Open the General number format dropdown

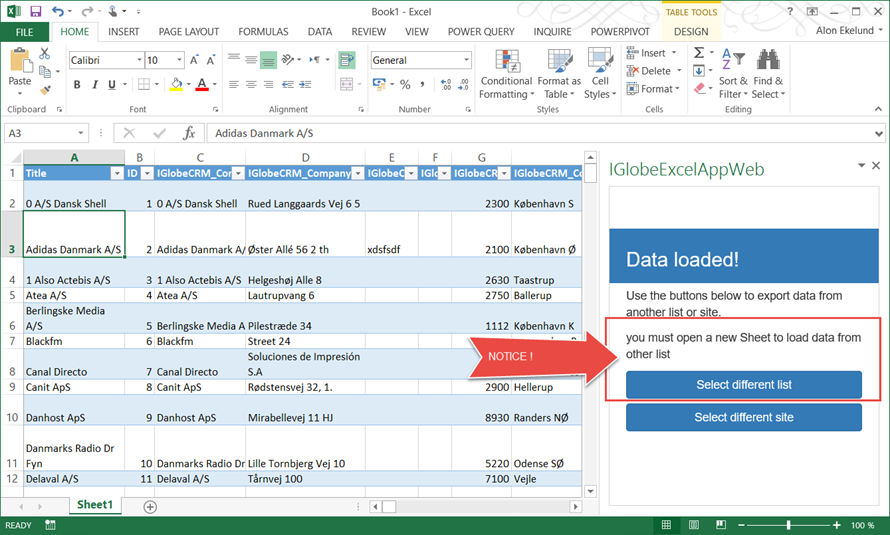(x=467, y=60)
